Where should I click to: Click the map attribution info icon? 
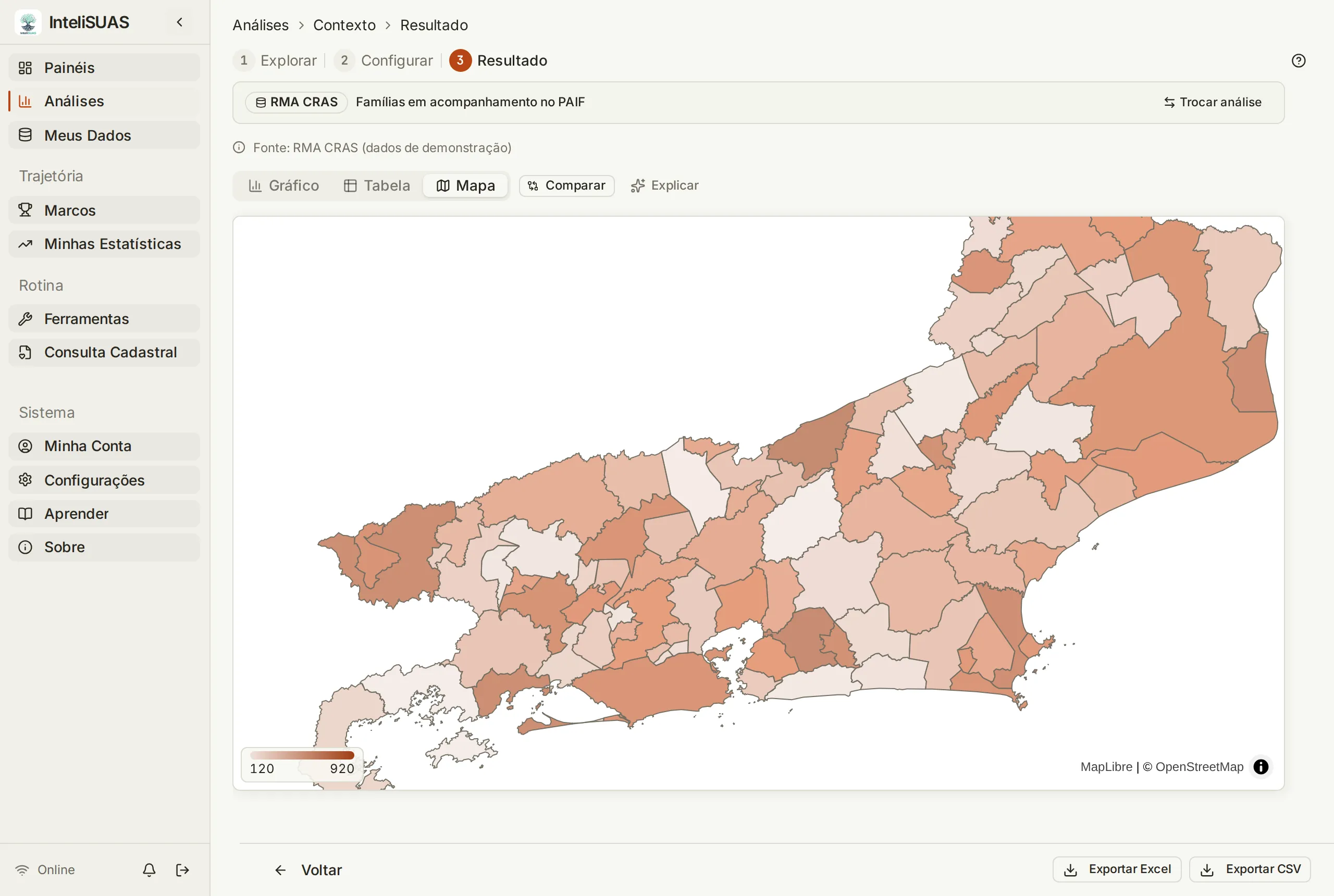pos(1261,767)
